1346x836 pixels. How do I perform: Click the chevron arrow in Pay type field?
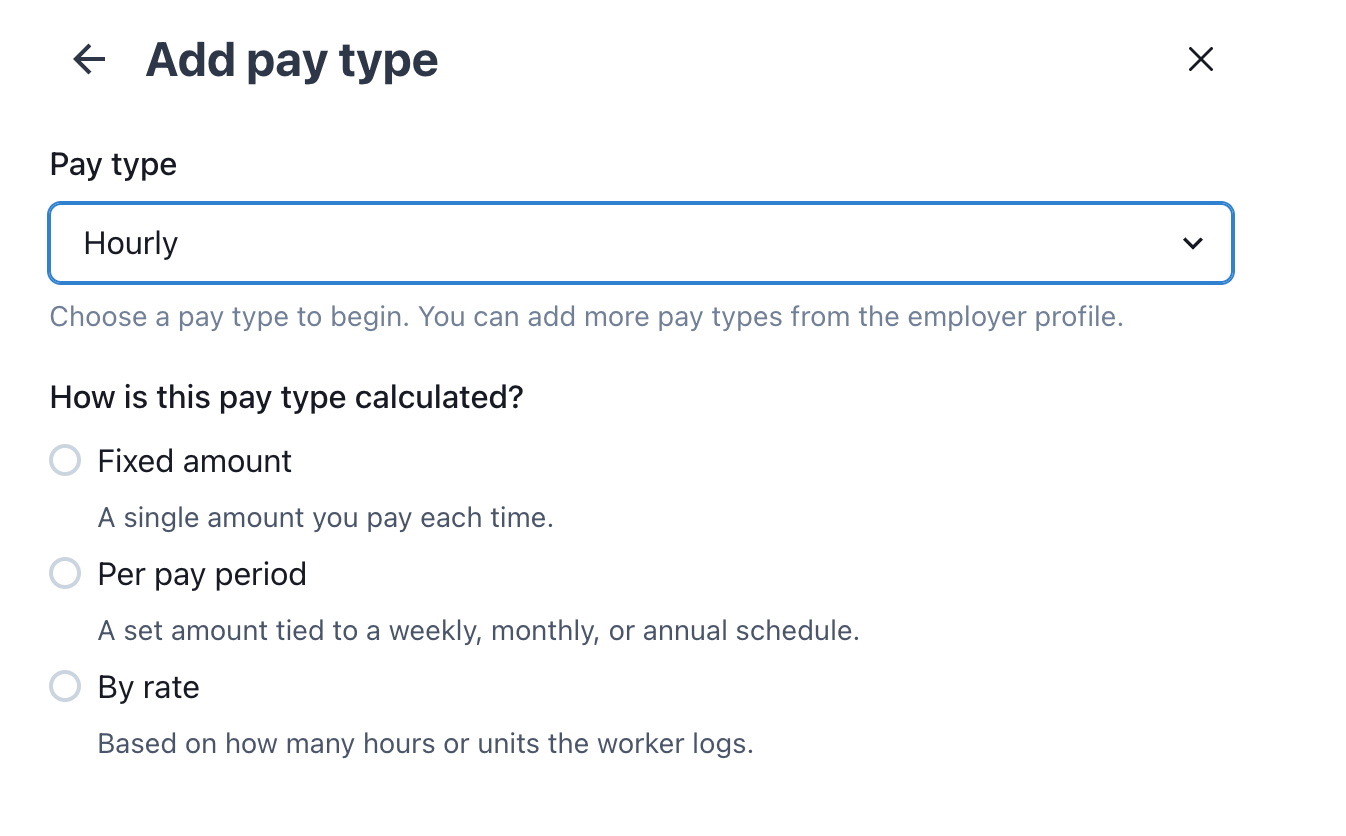pos(1192,243)
